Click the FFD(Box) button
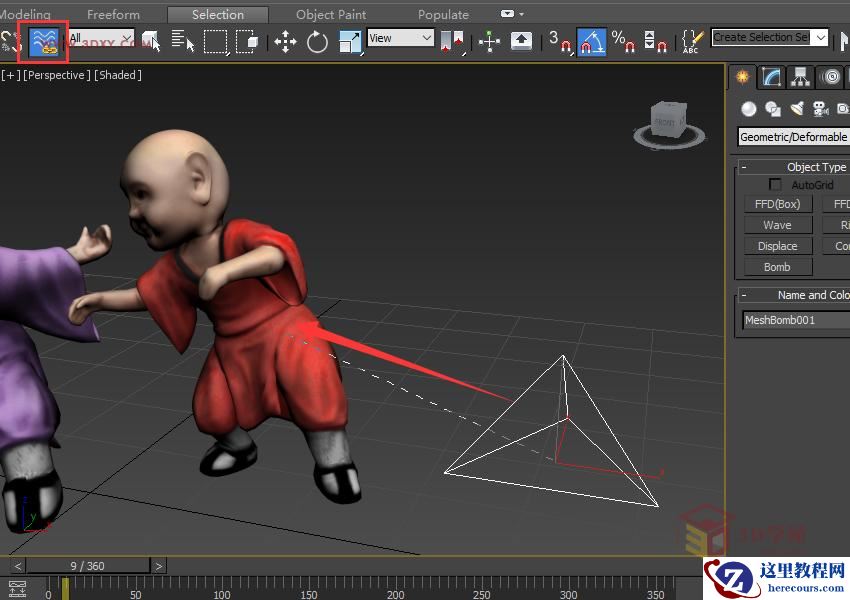This screenshot has height=600, width=850. tap(777, 204)
